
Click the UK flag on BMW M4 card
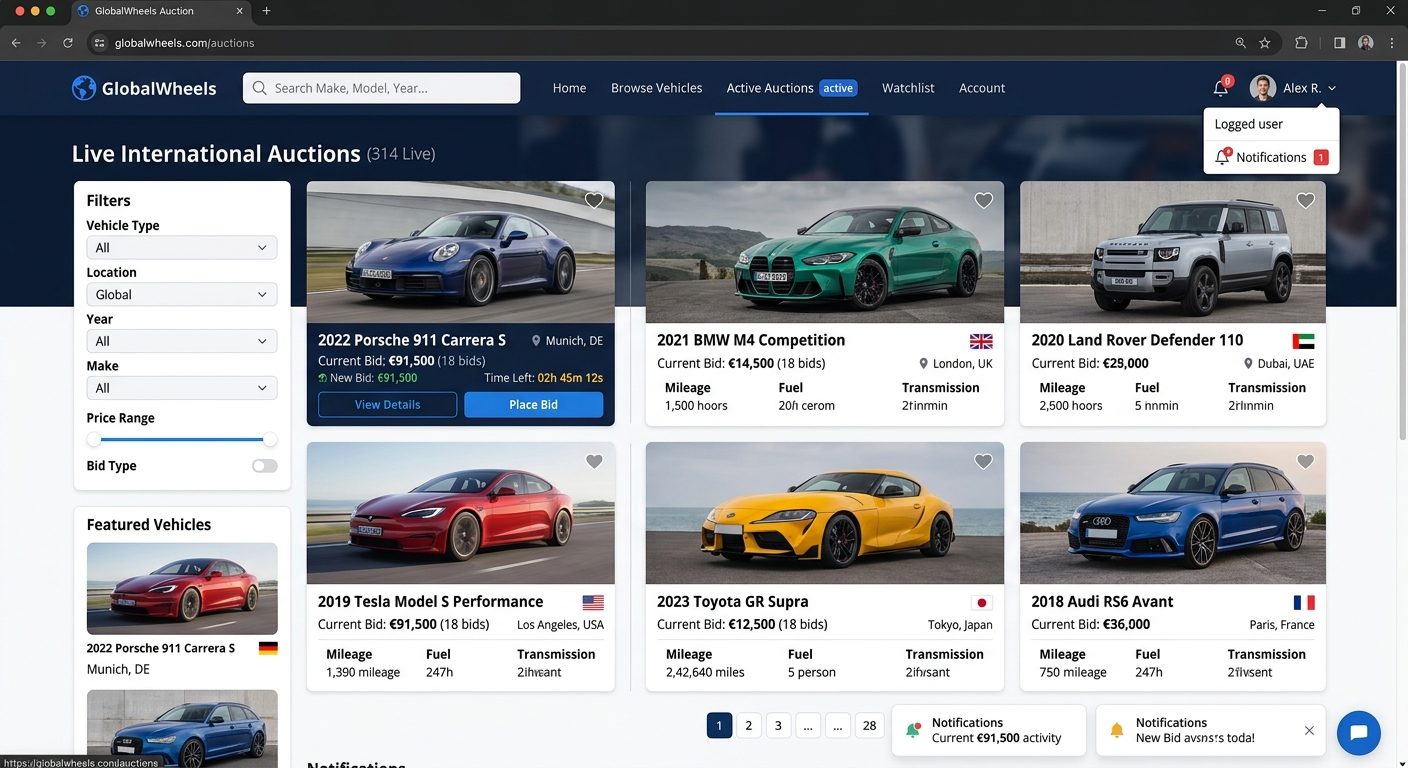pyautogui.click(x=981, y=341)
